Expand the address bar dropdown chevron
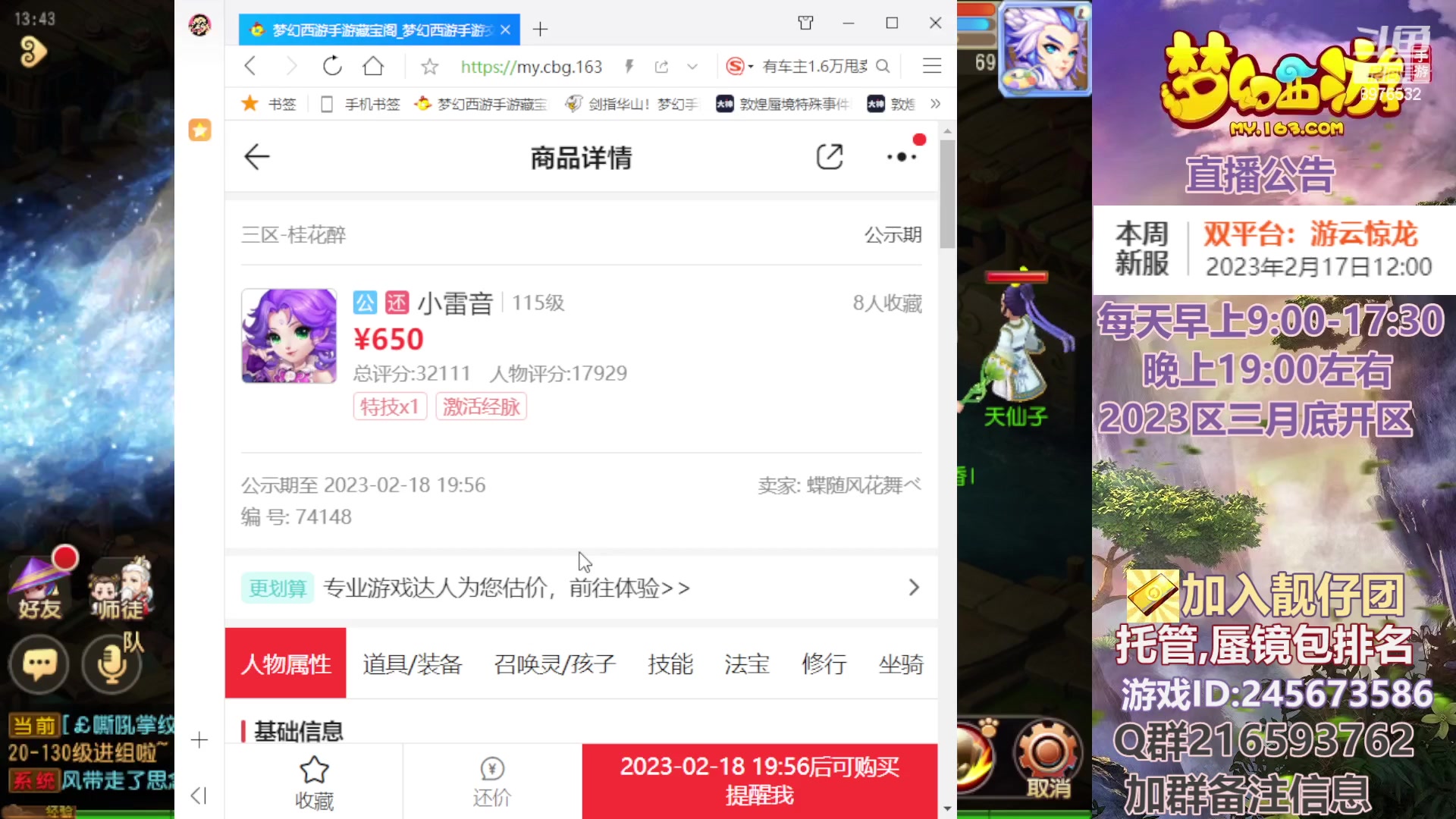Image resolution: width=1456 pixels, height=819 pixels. pos(692,67)
